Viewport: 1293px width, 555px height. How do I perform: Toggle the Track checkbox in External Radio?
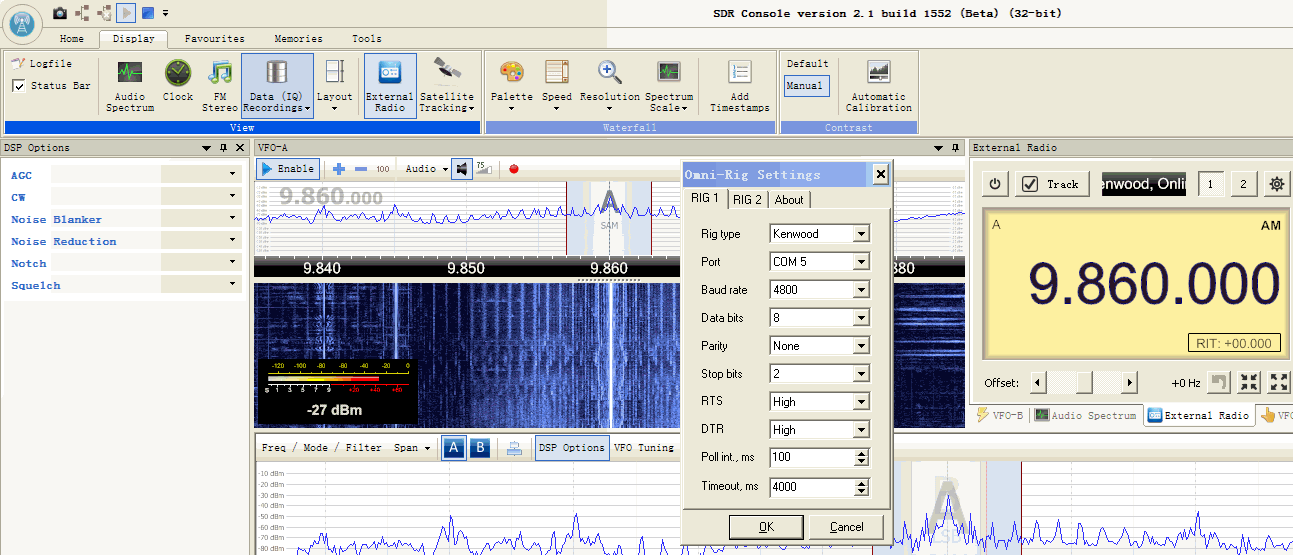coord(1029,184)
